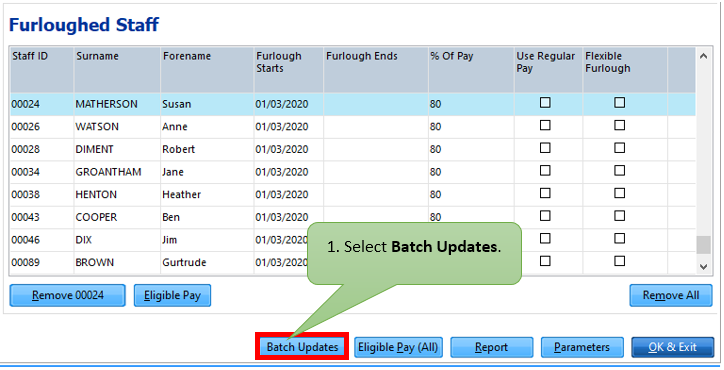Click Remove All button
Image resolution: width=724 pixels, height=370 pixels.
[670, 295]
